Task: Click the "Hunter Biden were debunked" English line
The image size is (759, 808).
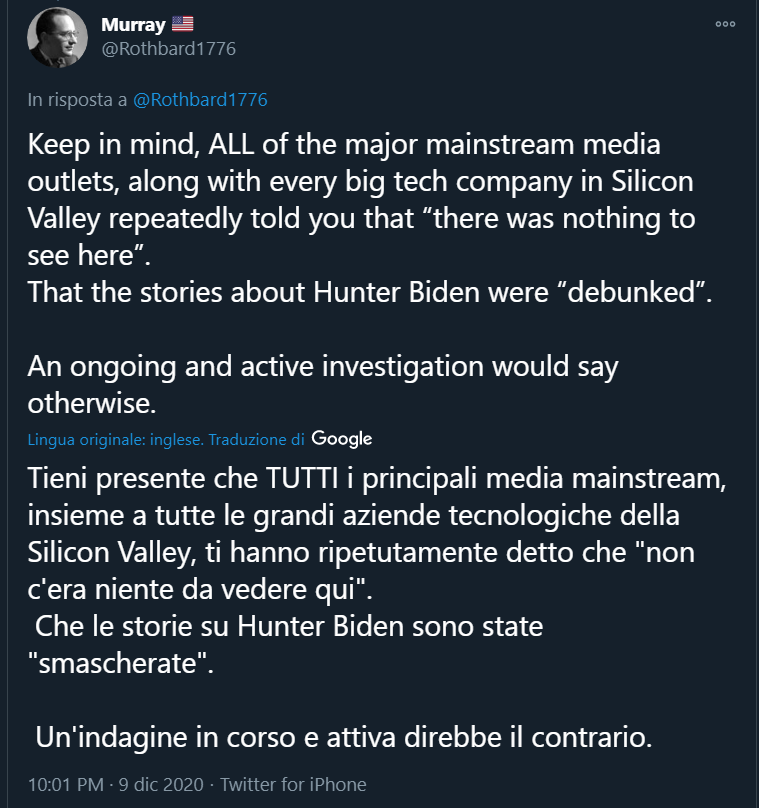Action: [x=370, y=292]
